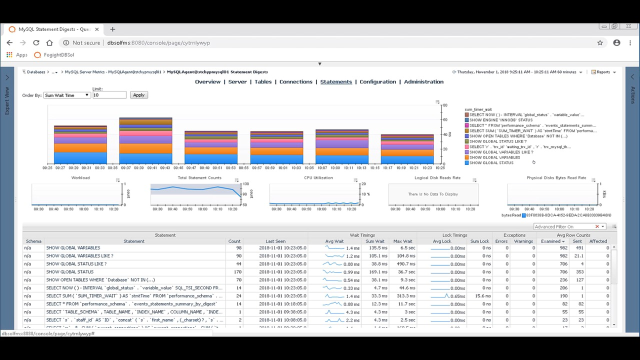Screen dimensions: 640x360
Task: Open the SHOW OPEN TABLES WHERE statement row
Action: (x=100, y=280)
